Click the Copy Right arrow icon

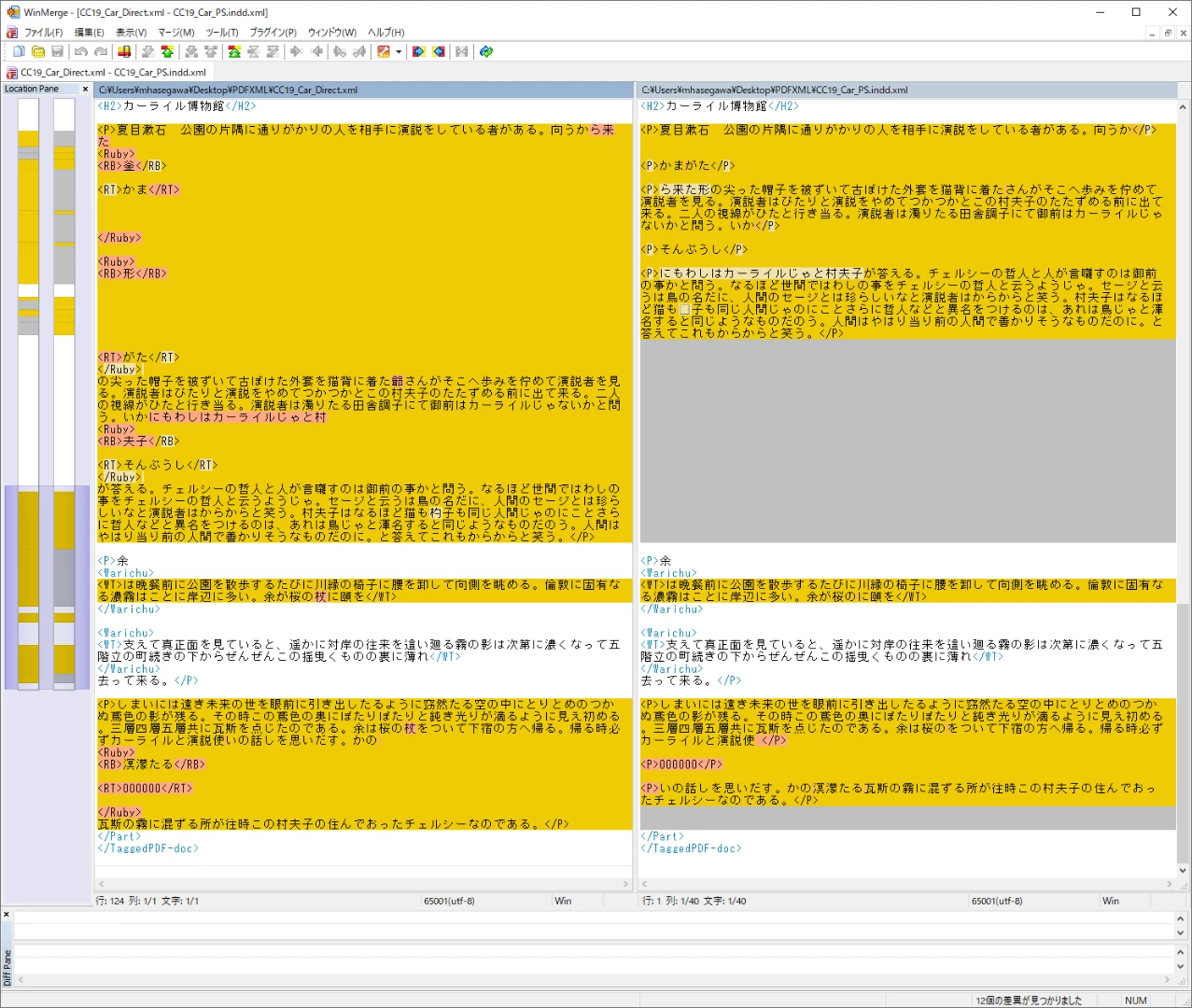tap(295, 51)
